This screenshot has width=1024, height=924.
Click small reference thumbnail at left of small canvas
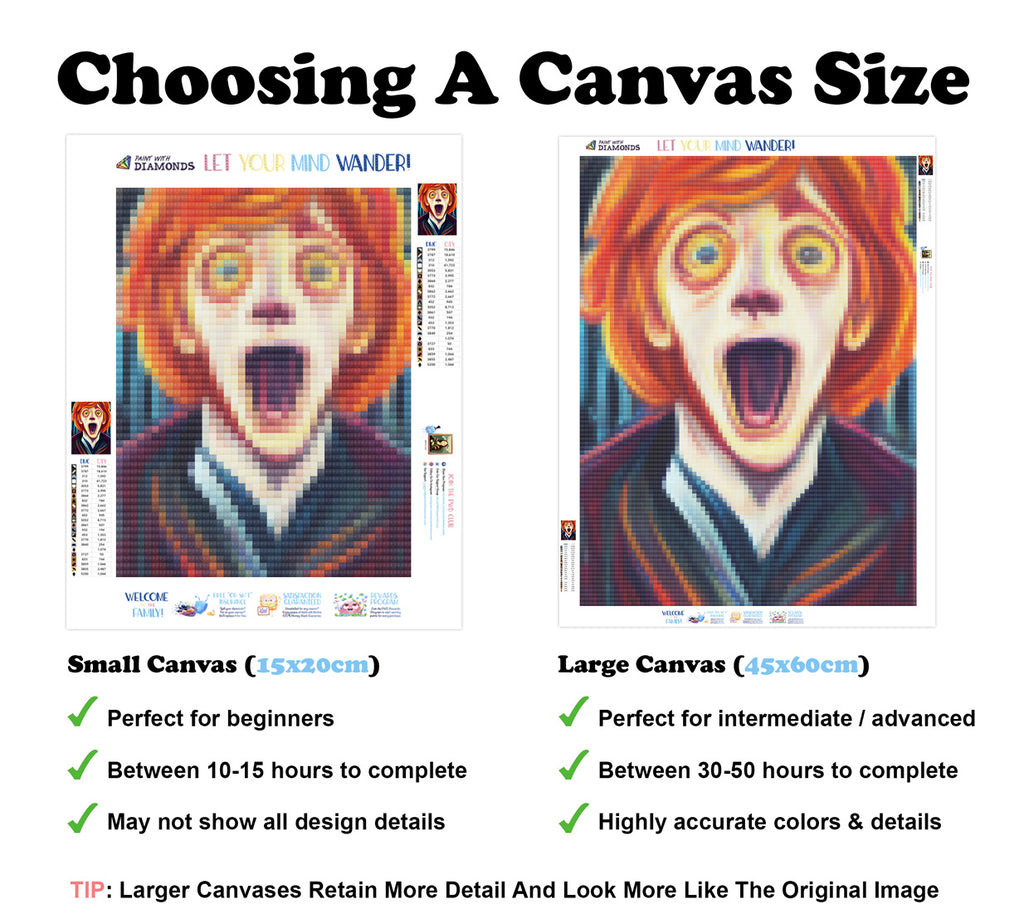[x=91, y=428]
